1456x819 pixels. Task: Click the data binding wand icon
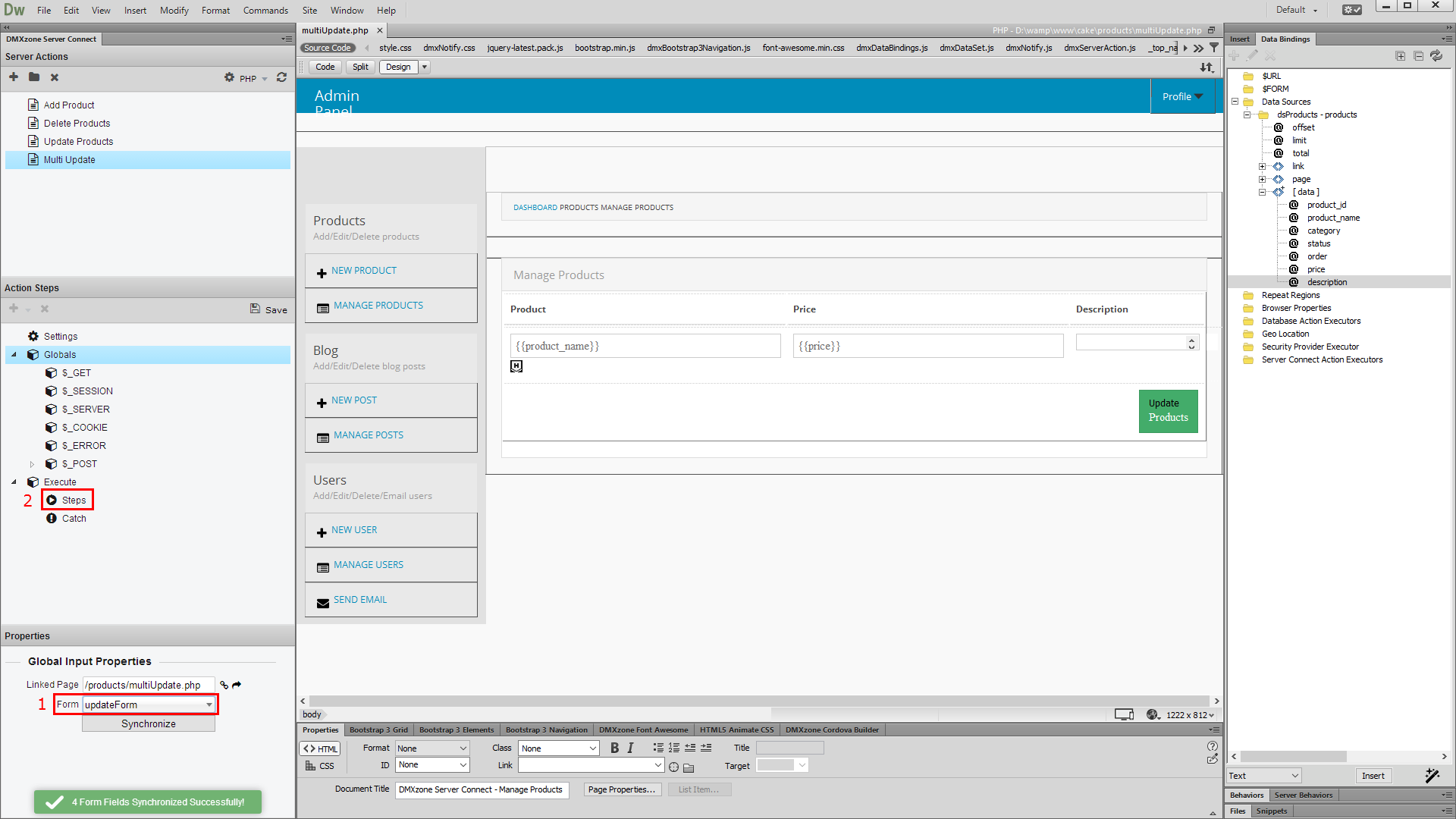tap(1432, 775)
